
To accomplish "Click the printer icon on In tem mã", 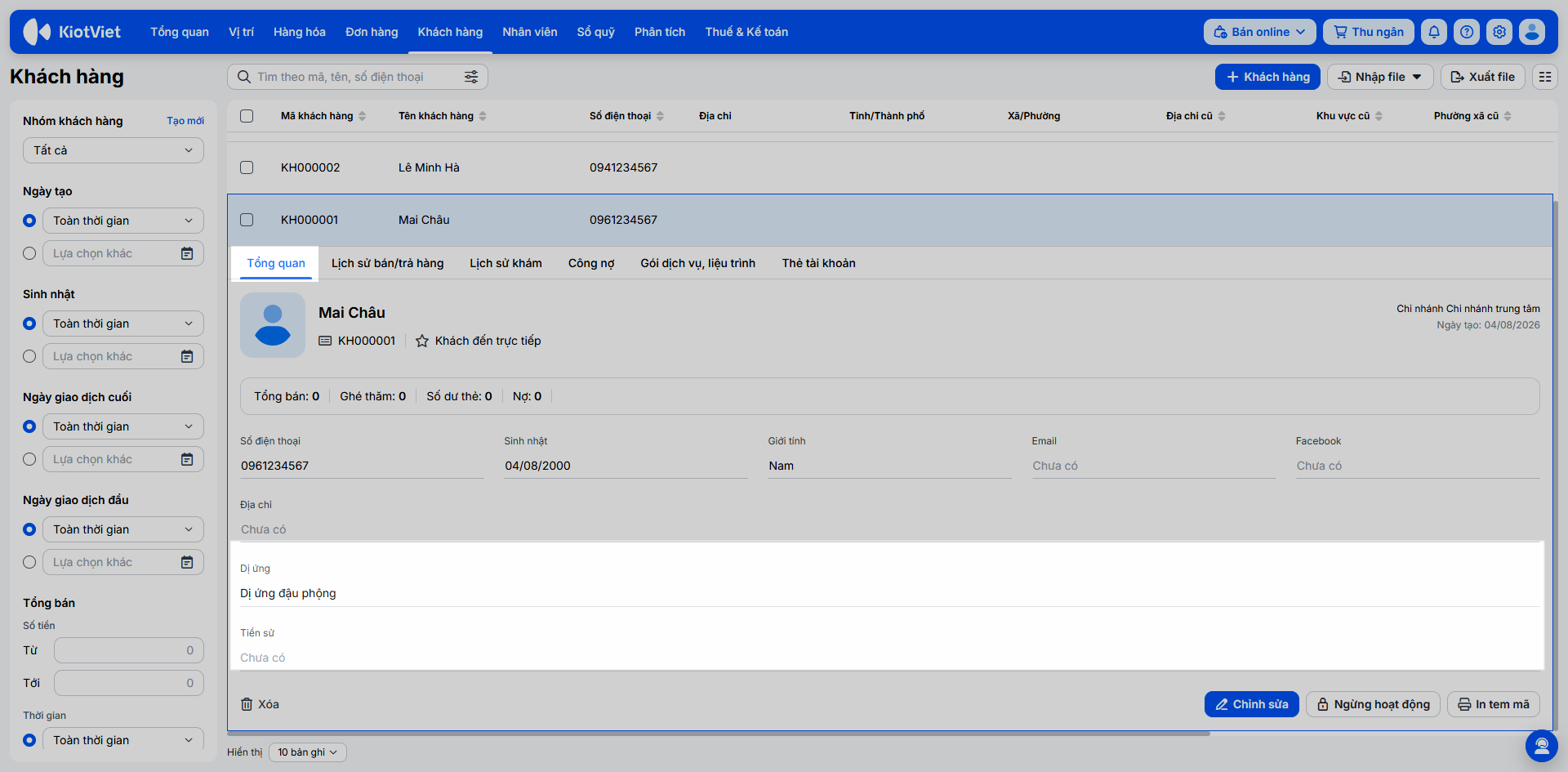I will [1464, 704].
